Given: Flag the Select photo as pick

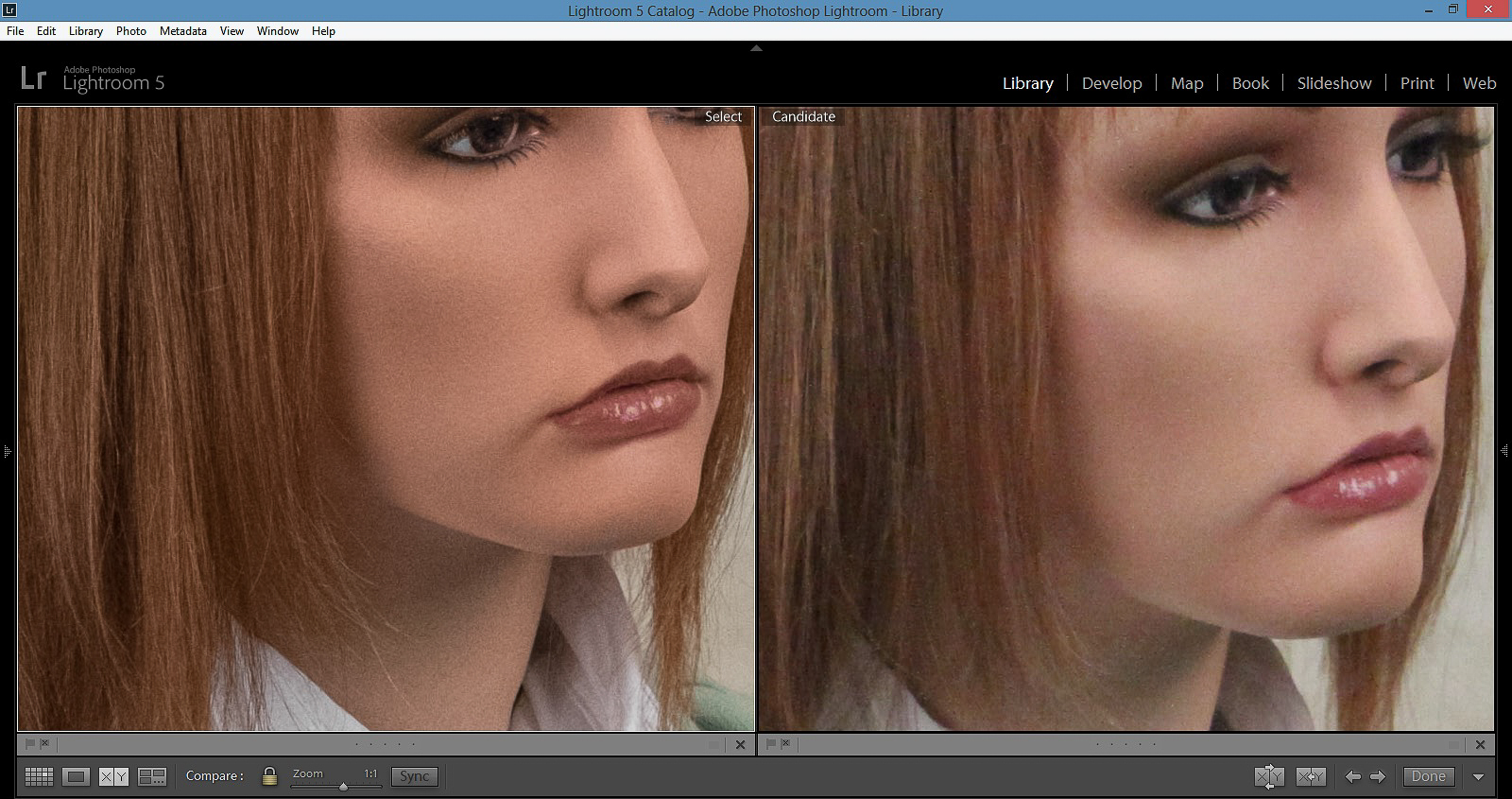Looking at the screenshot, I should 30,744.
